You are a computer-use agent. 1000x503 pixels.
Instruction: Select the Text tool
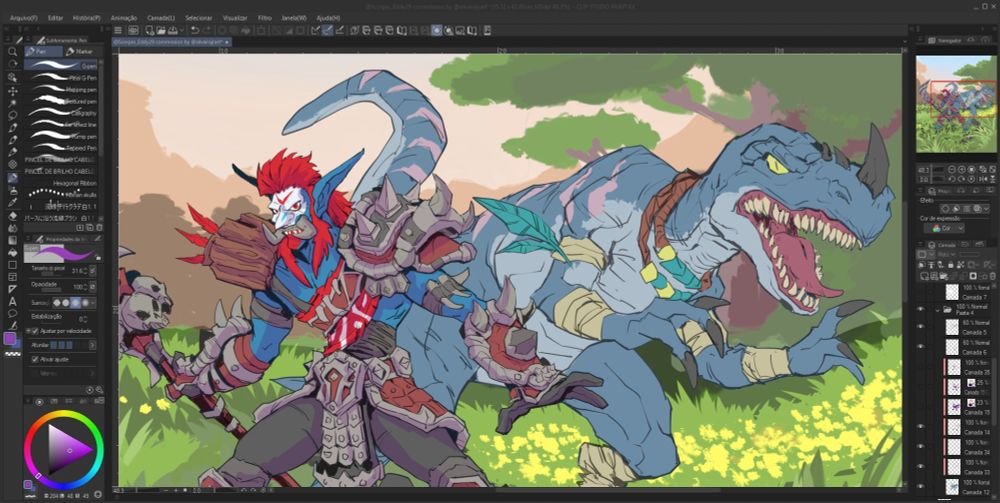12,302
